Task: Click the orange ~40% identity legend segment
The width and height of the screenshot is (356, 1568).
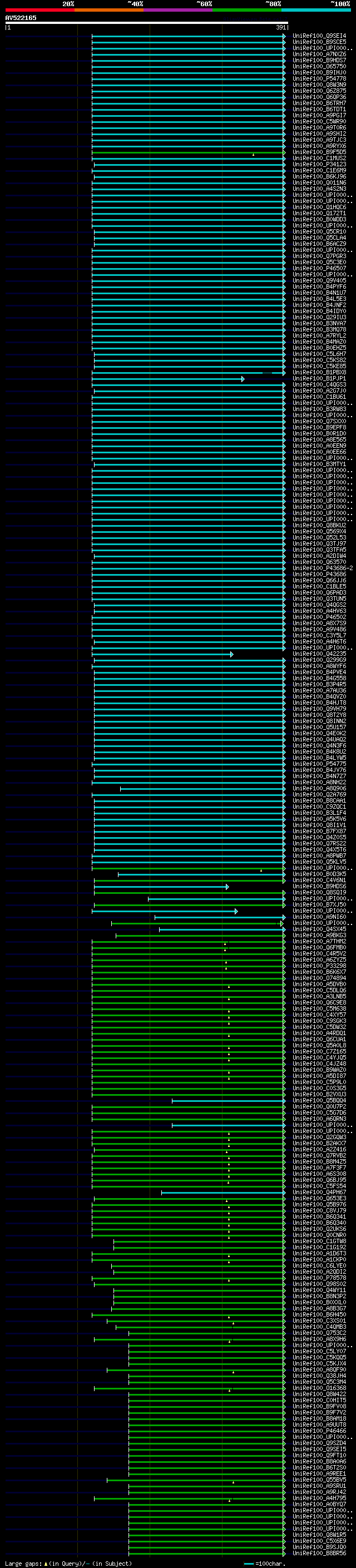Action: pos(109,10)
